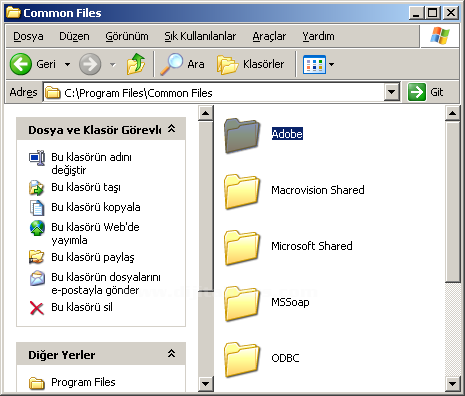Image resolution: width=465 pixels, height=396 pixels.
Task: Click the views grid icon
Action: pyautogui.click(x=314, y=64)
